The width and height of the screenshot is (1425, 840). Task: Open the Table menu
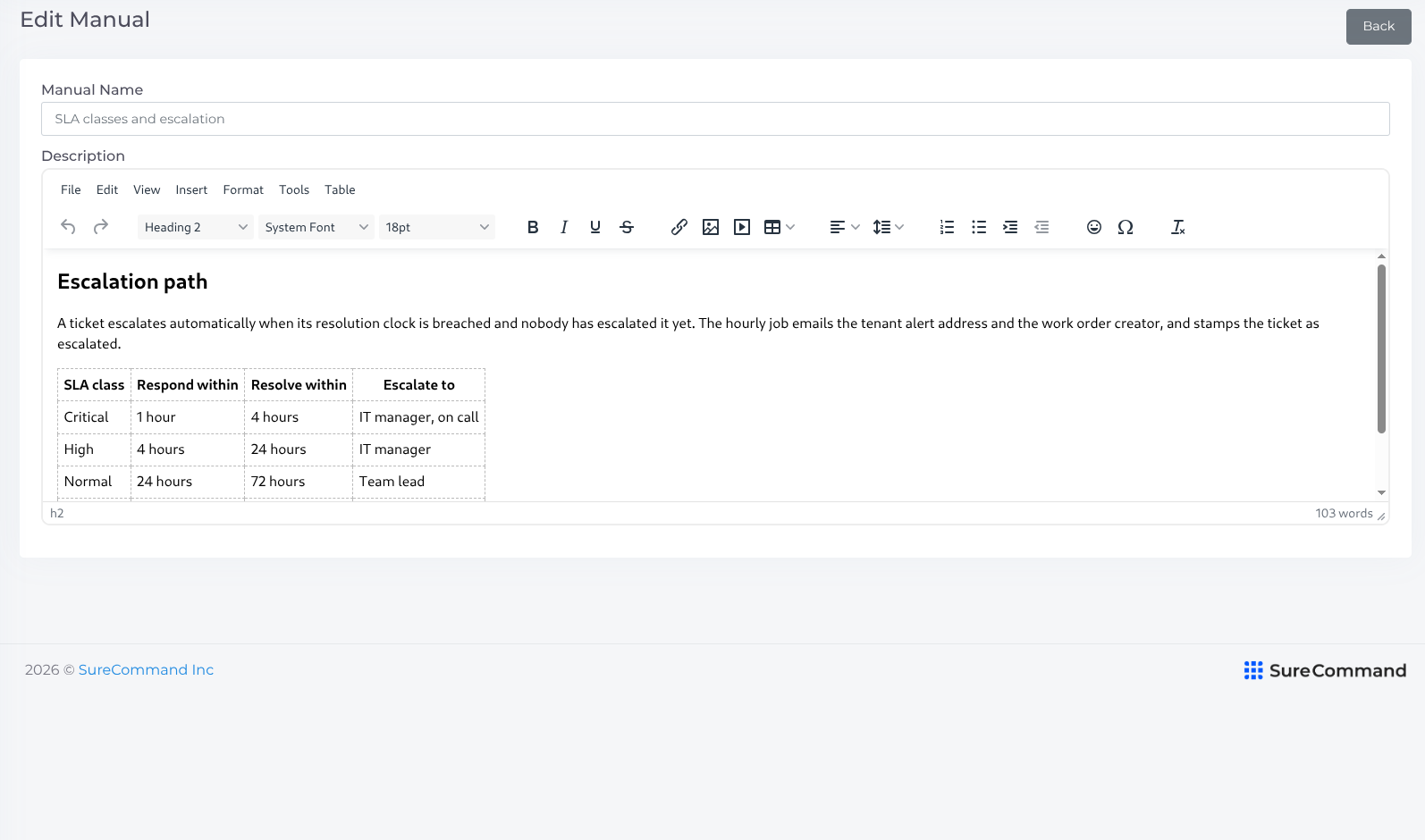point(340,189)
